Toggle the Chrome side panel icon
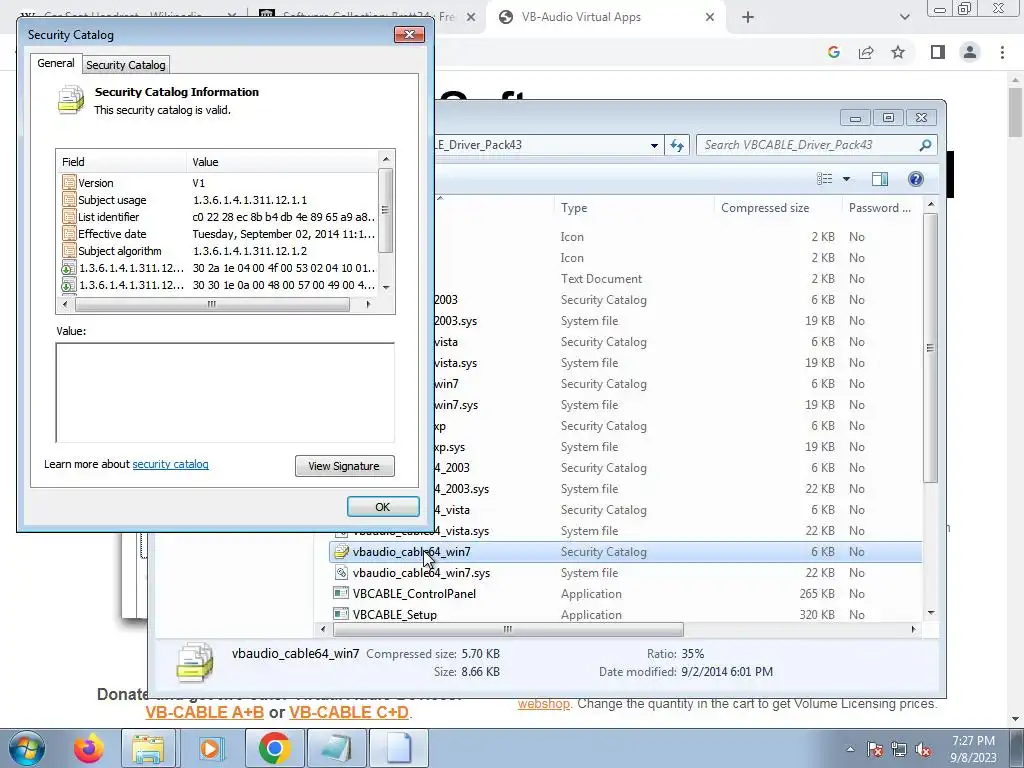This screenshot has width=1024, height=768. [x=938, y=52]
